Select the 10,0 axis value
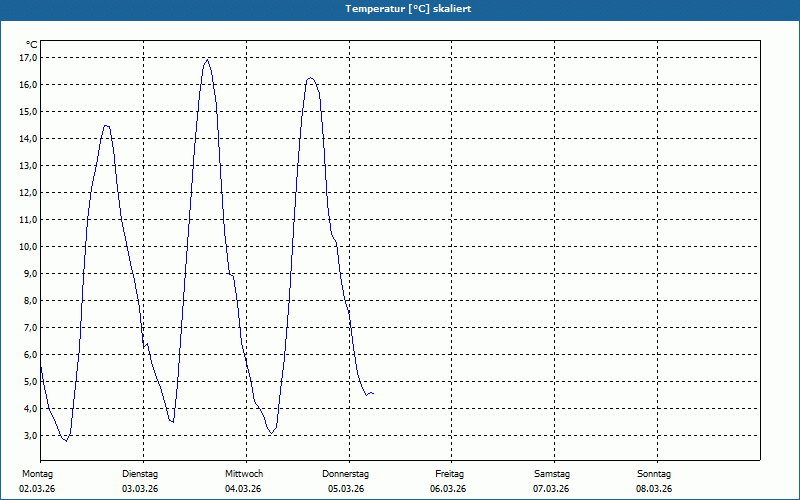 (x=28, y=247)
